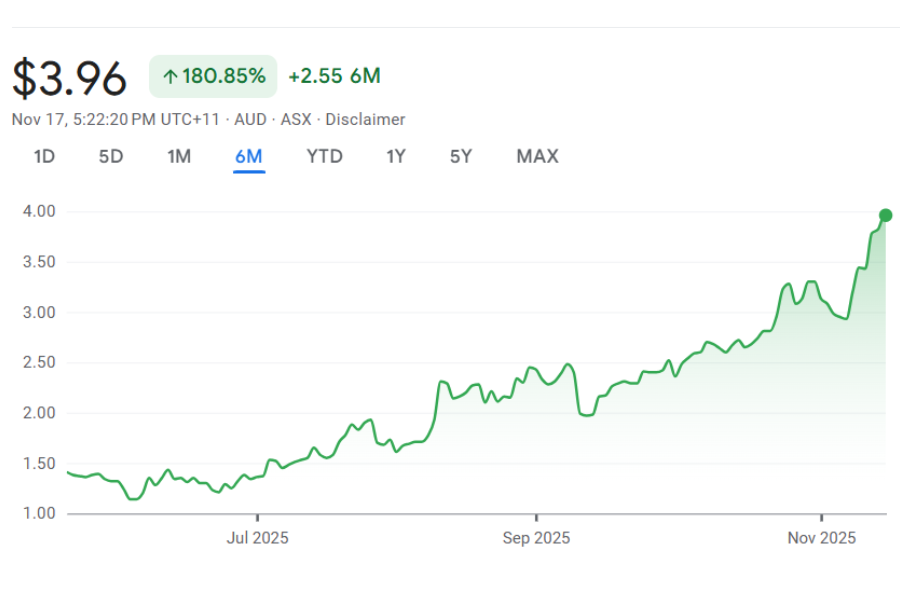The height and width of the screenshot is (600, 900).
Task: Show the 1M chart view
Action: [x=178, y=156]
